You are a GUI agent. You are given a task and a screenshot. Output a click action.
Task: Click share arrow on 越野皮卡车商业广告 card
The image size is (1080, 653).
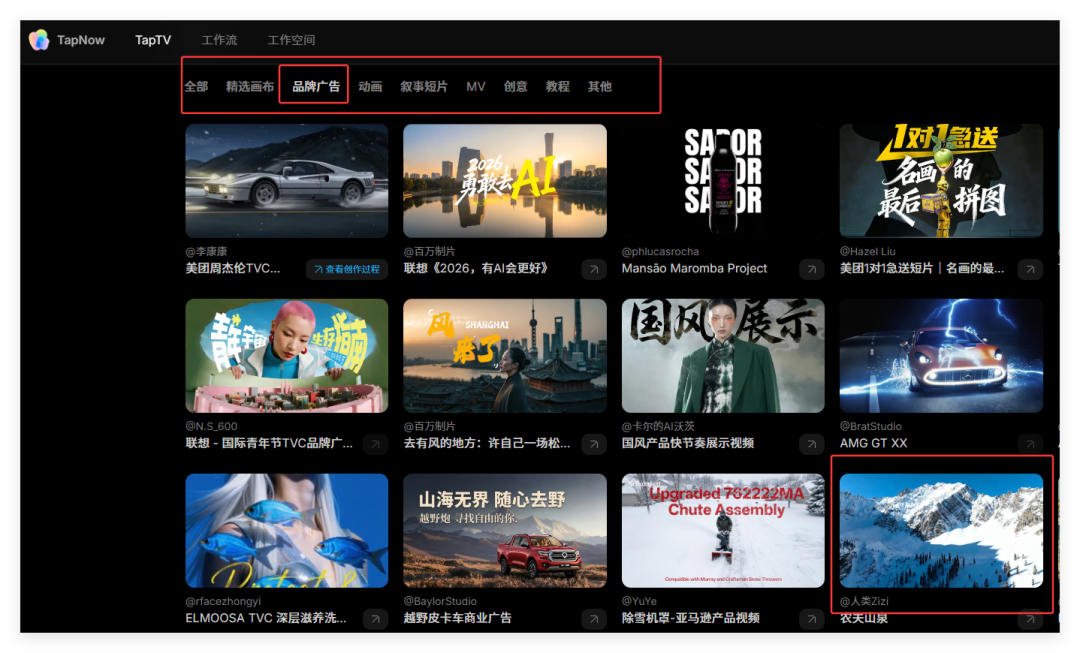tap(593, 619)
